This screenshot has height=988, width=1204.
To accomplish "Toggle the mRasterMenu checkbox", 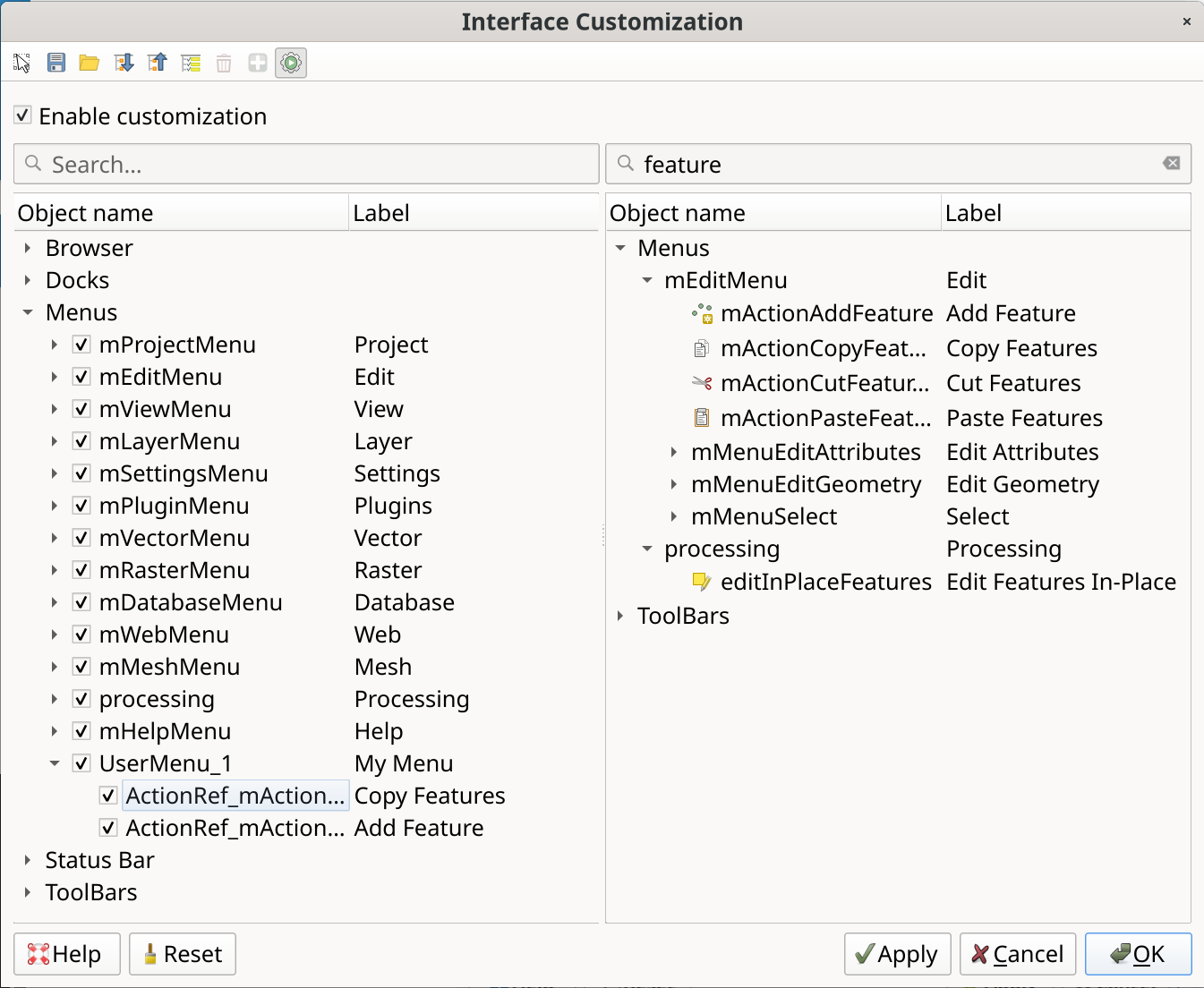I will 81,570.
